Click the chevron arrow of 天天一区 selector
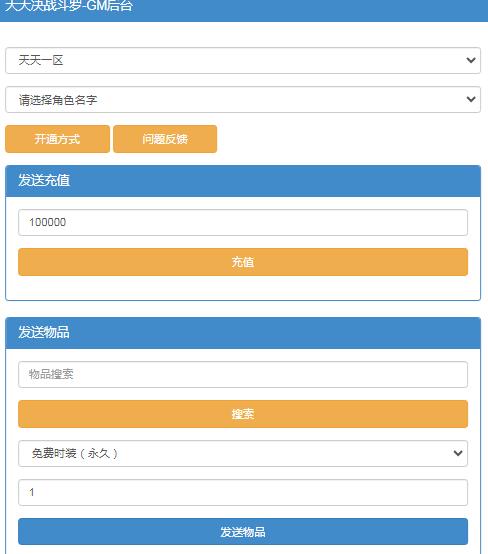 [471, 60]
